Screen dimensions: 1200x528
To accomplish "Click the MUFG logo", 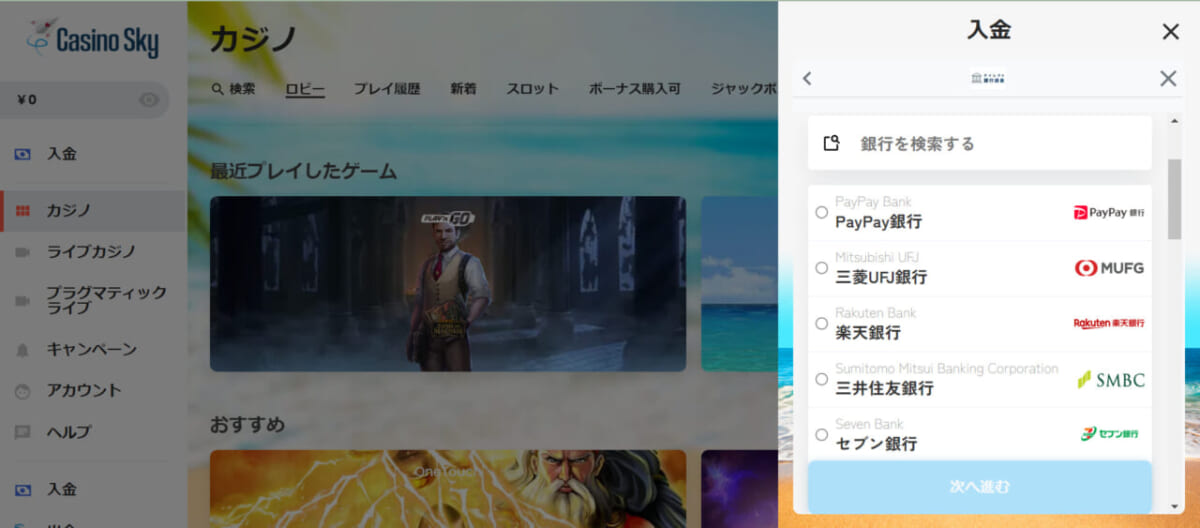I will (1109, 268).
